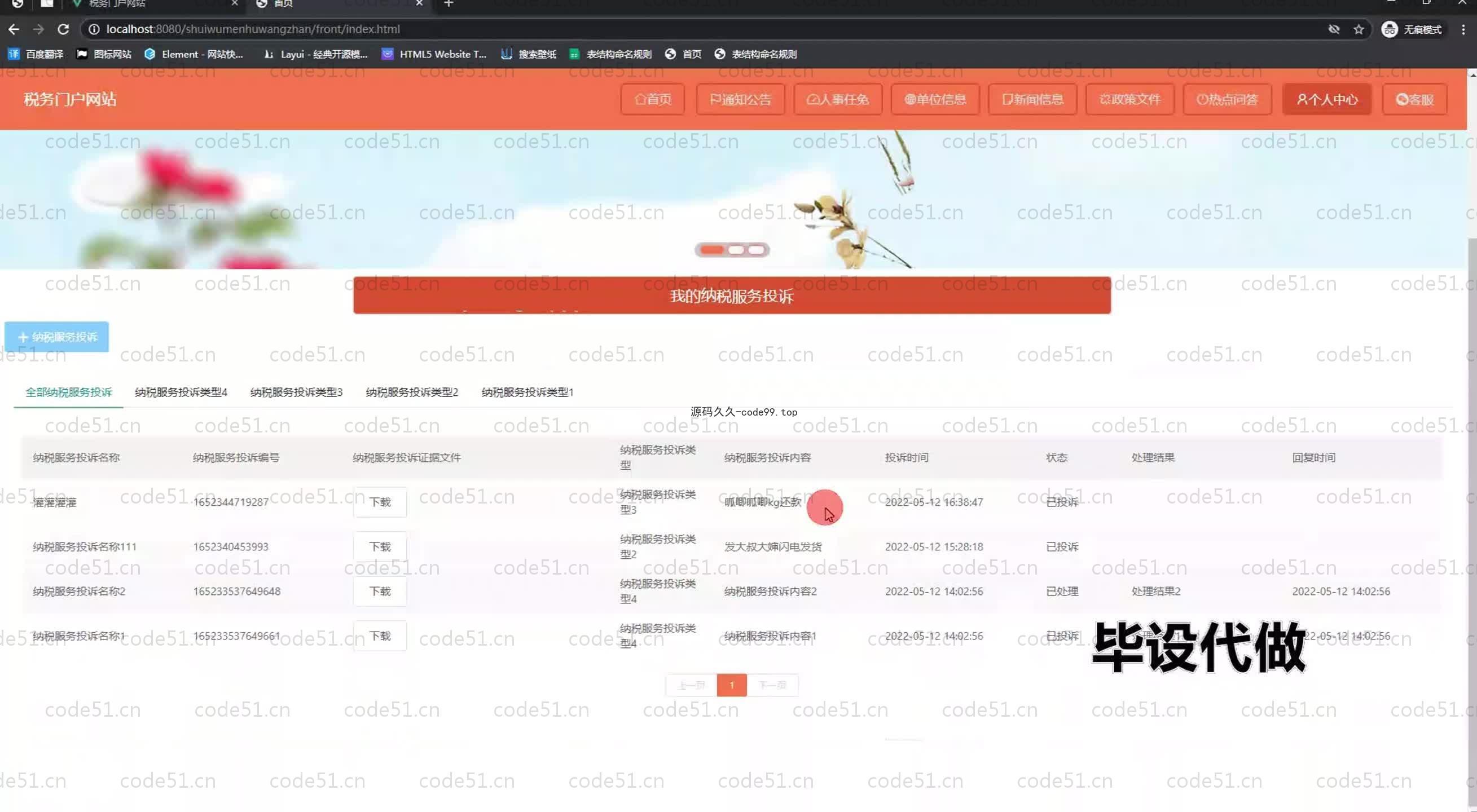Bookmark this page with the star icon
Viewport: 1477px width, 812px height.
pos(1359,29)
